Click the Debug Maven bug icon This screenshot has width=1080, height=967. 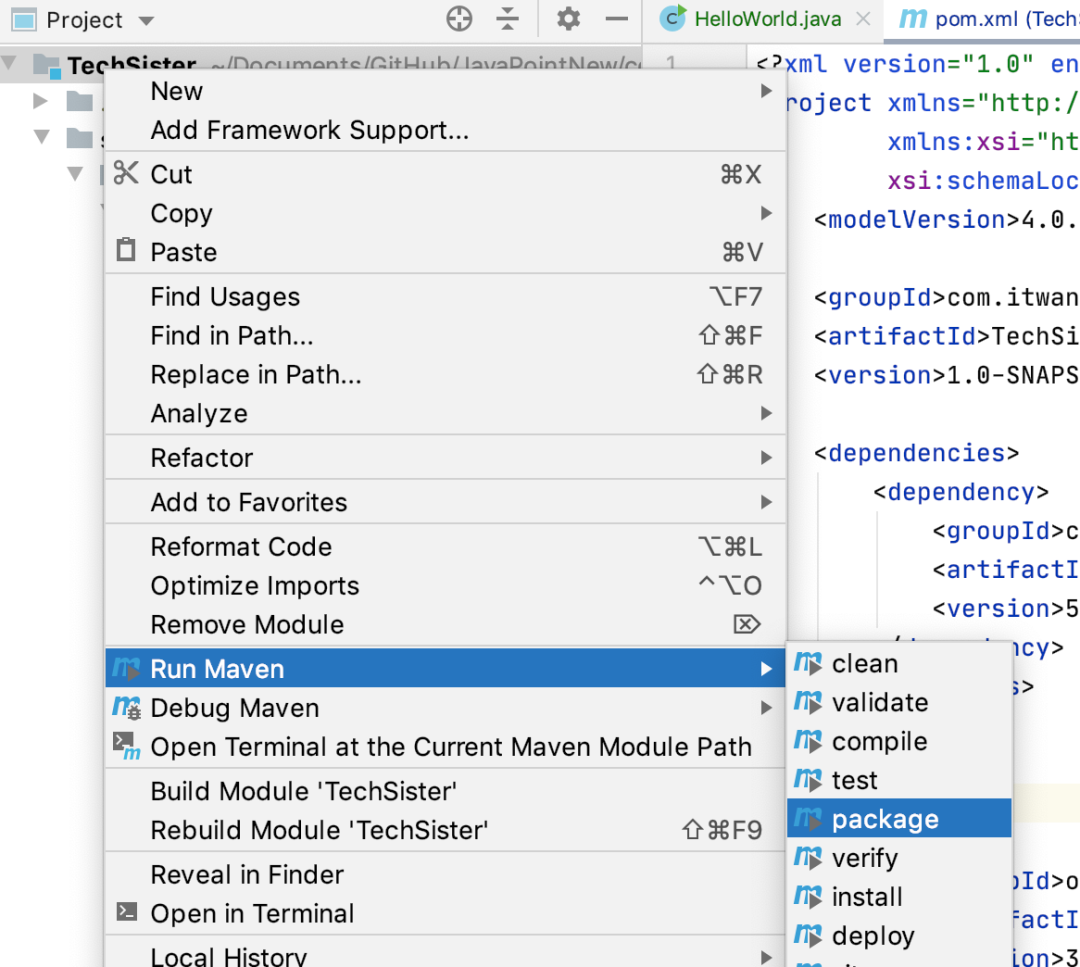pyautogui.click(x=127, y=707)
